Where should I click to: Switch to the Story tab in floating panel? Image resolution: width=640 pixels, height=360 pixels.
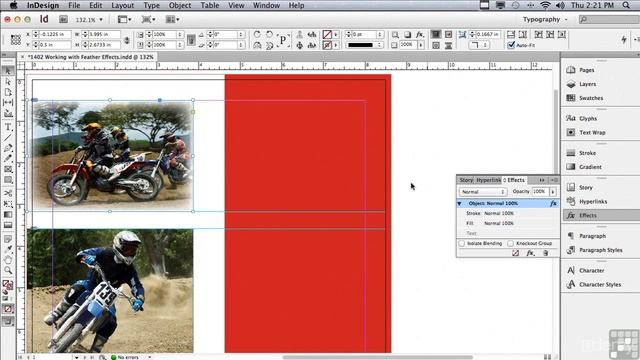coord(466,180)
